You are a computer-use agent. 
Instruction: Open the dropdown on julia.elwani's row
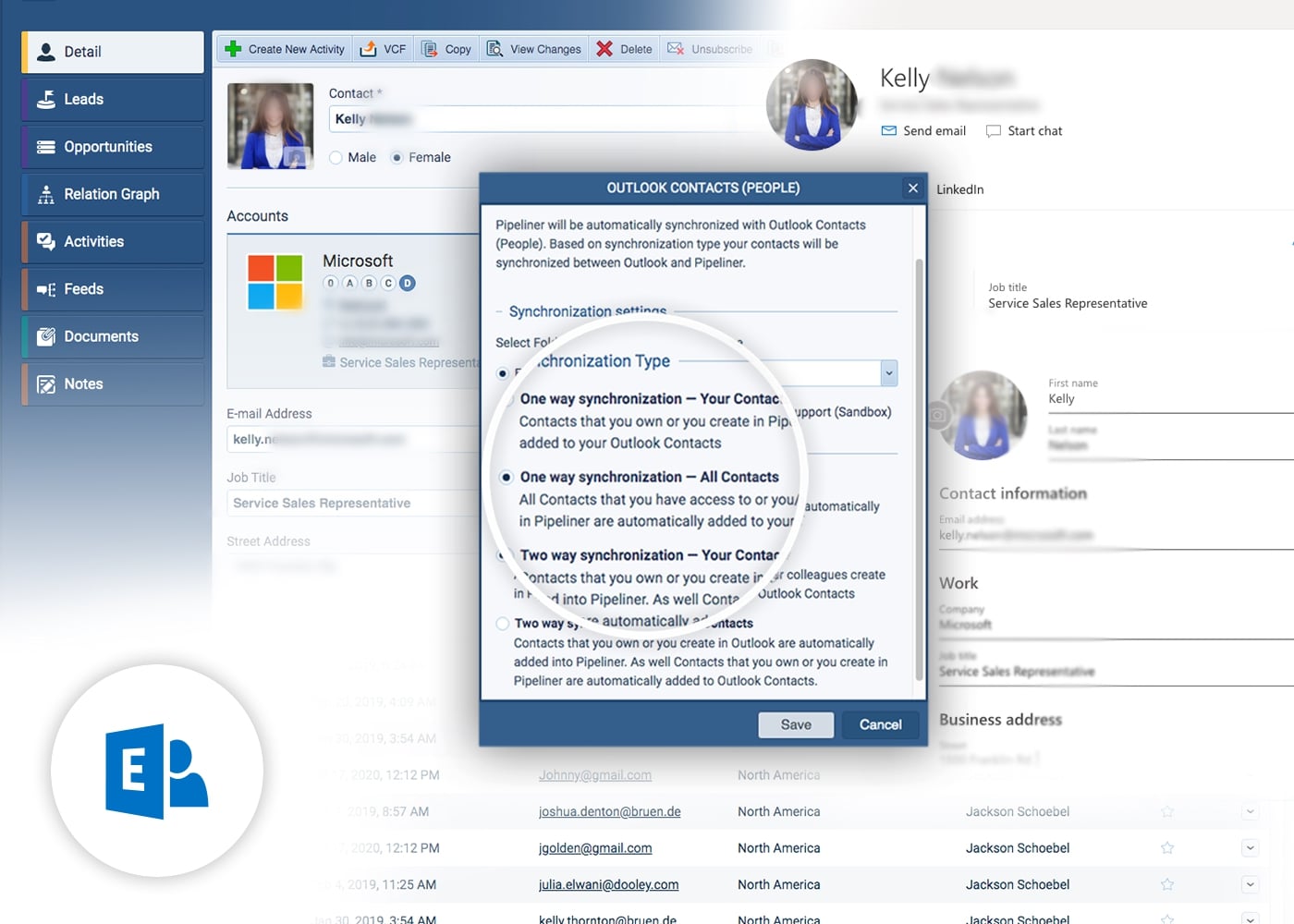point(1251,884)
